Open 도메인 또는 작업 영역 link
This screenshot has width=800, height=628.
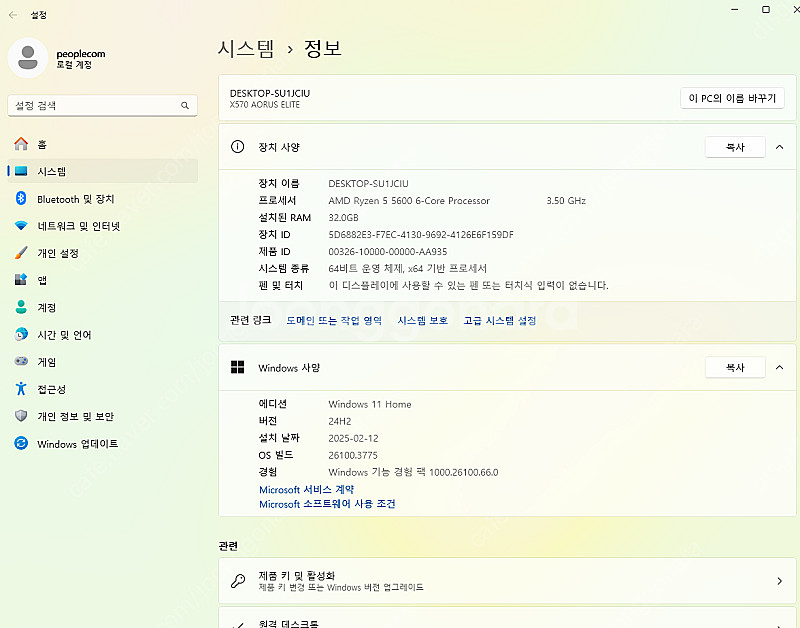tap(334, 320)
